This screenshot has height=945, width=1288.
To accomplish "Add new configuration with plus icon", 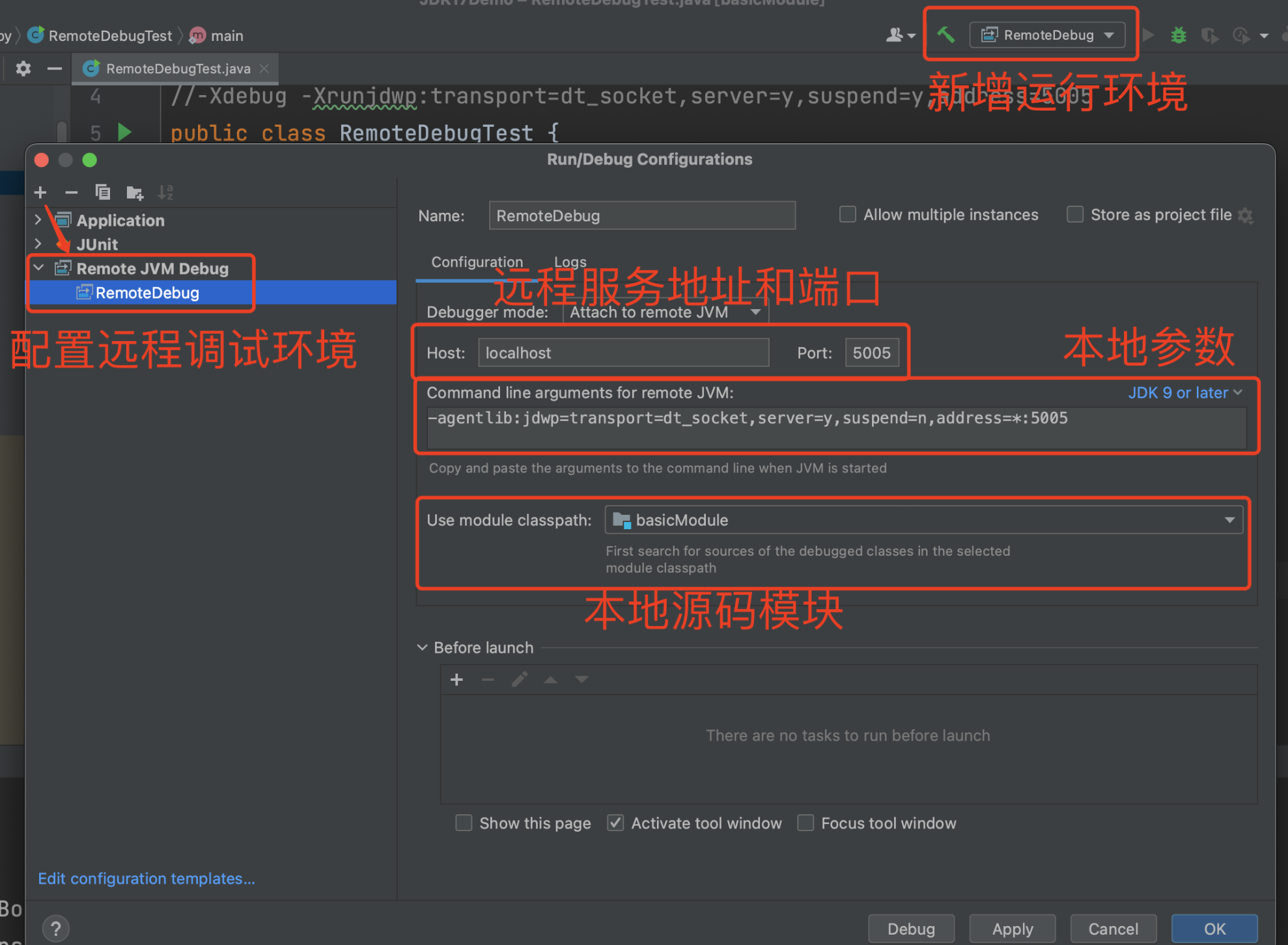I will point(40,193).
